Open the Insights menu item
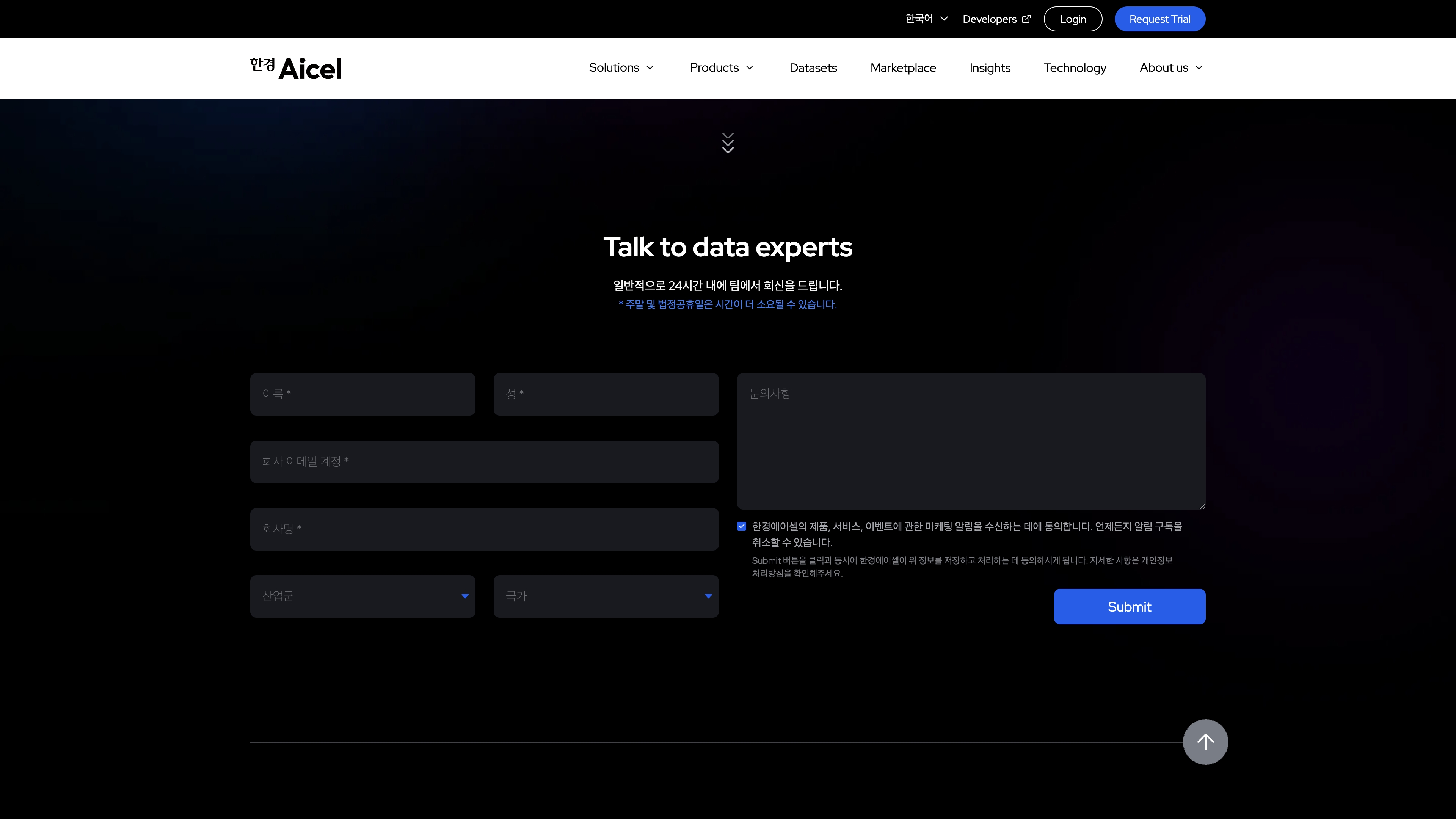The image size is (1456, 819). [x=990, y=68]
